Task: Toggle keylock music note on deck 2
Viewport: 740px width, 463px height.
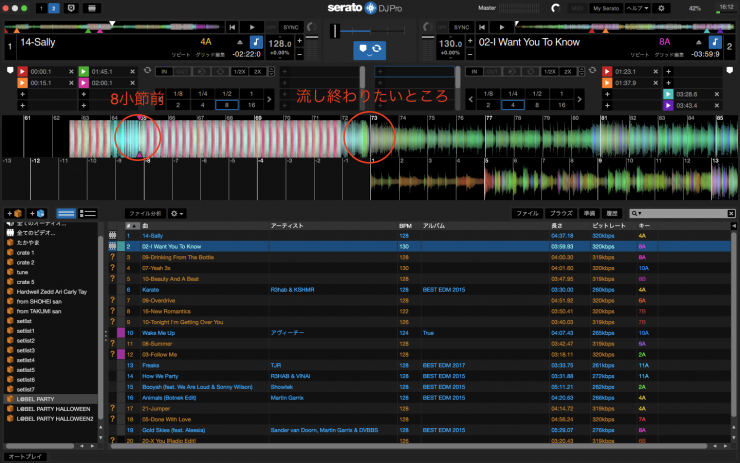Action: pos(715,42)
